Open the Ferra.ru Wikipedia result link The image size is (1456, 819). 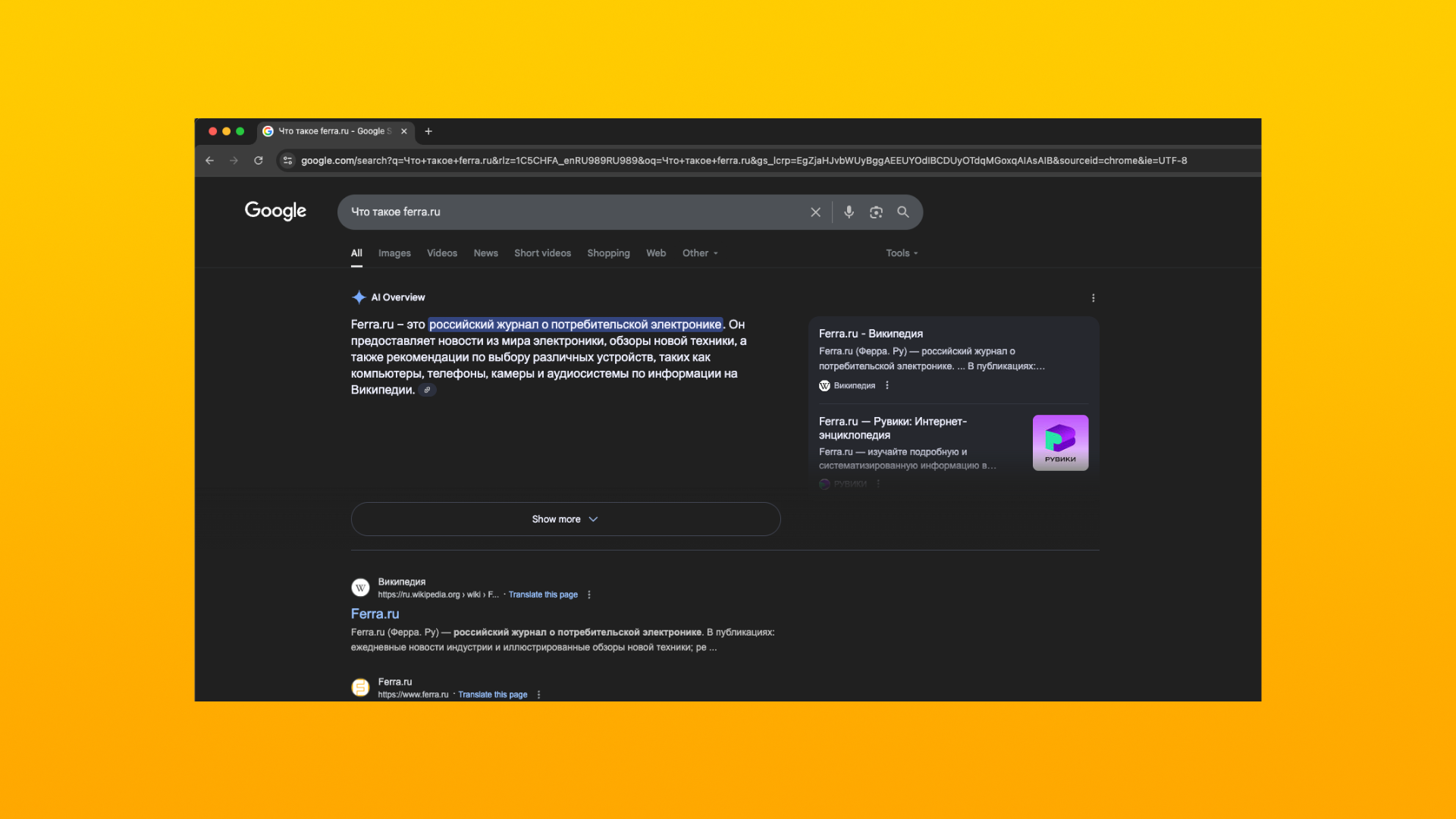375,614
